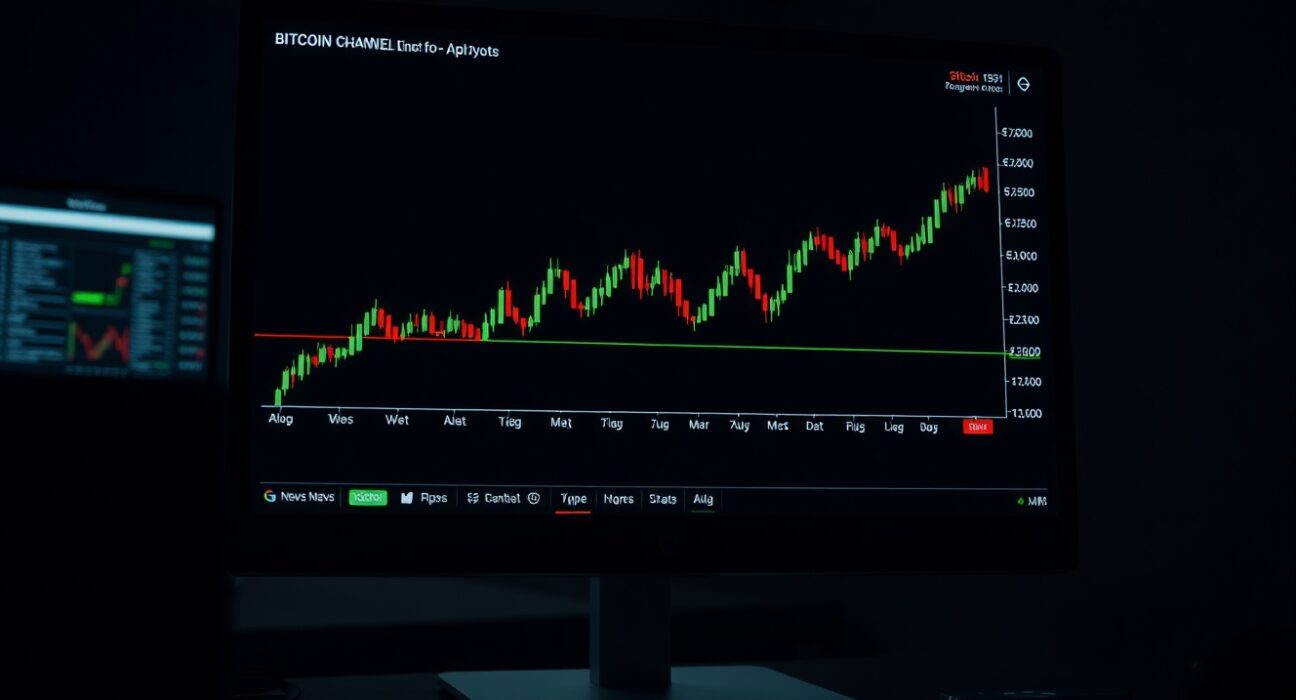The width and height of the screenshot is (1296, 700).
Task: Click the red button on the time axis
Action: coord(978,426)
